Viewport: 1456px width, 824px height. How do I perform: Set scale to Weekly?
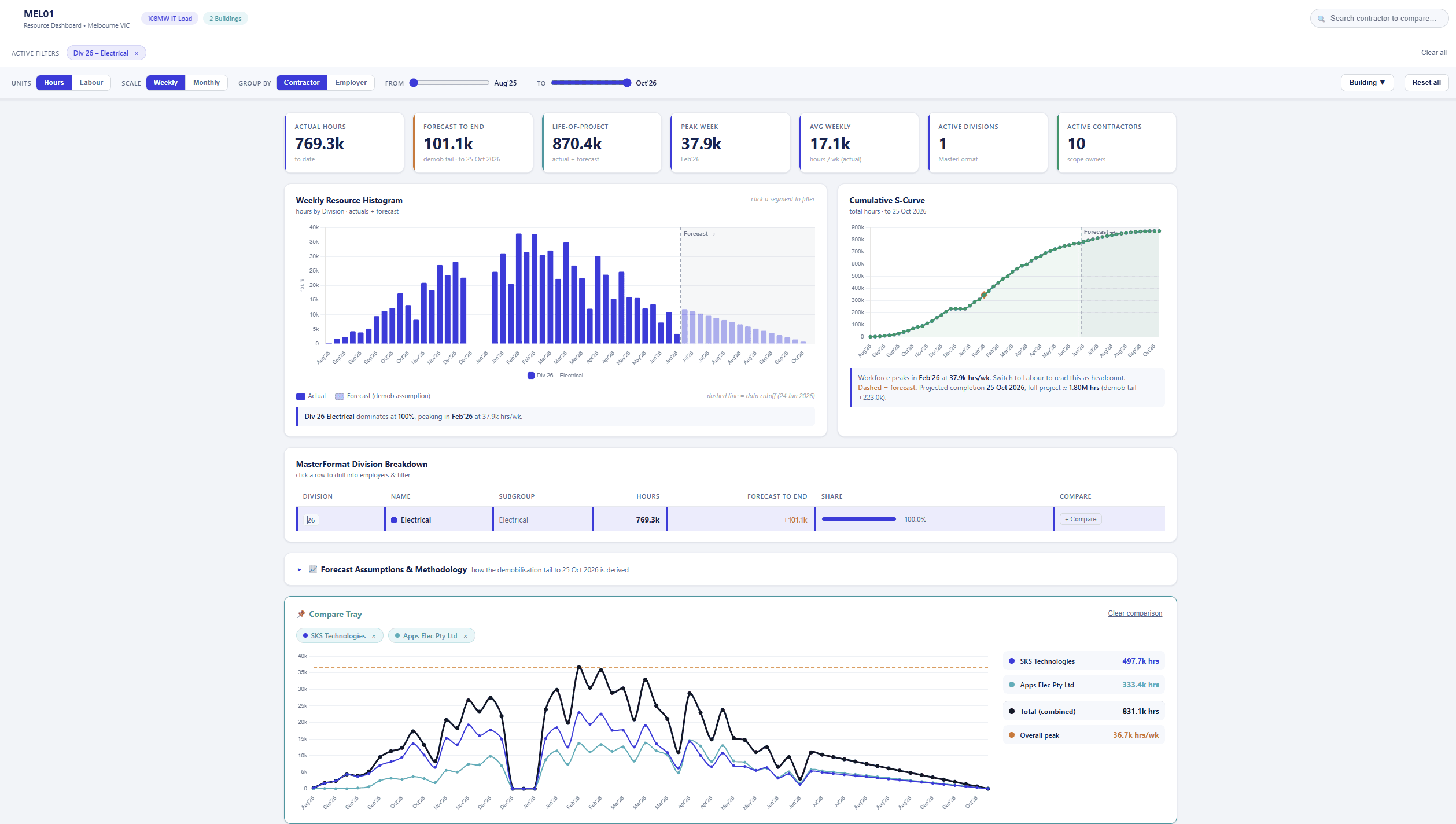165,83
